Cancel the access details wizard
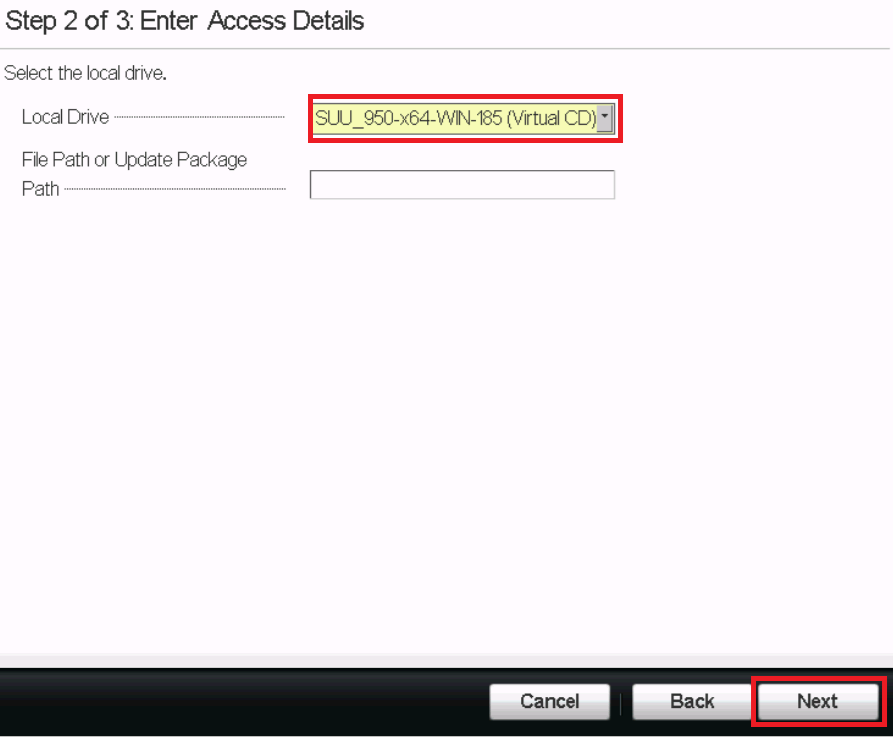 click(x=550, y=701)
